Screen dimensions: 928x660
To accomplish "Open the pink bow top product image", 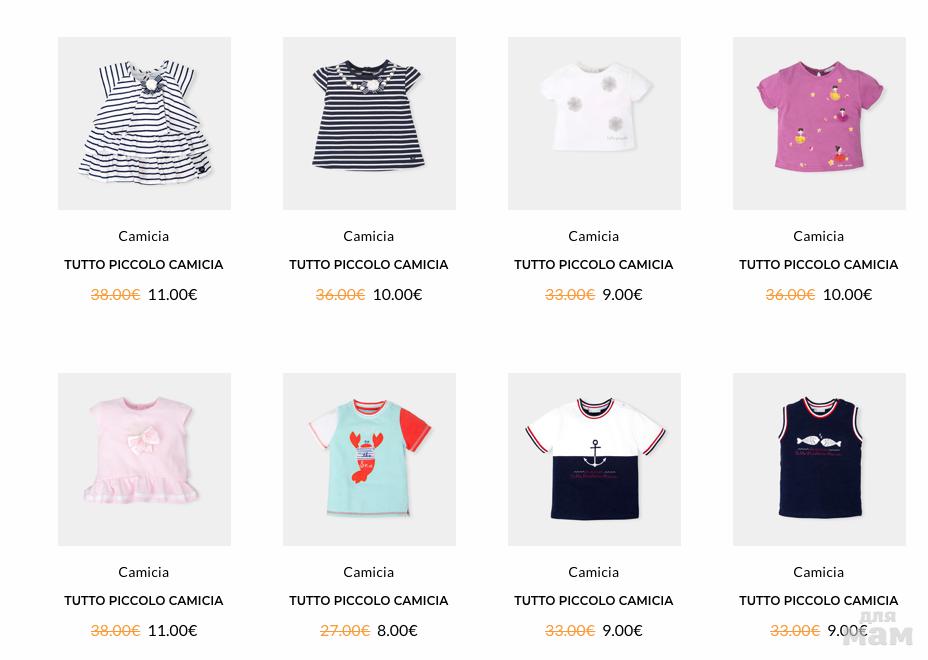I will 144,459.
